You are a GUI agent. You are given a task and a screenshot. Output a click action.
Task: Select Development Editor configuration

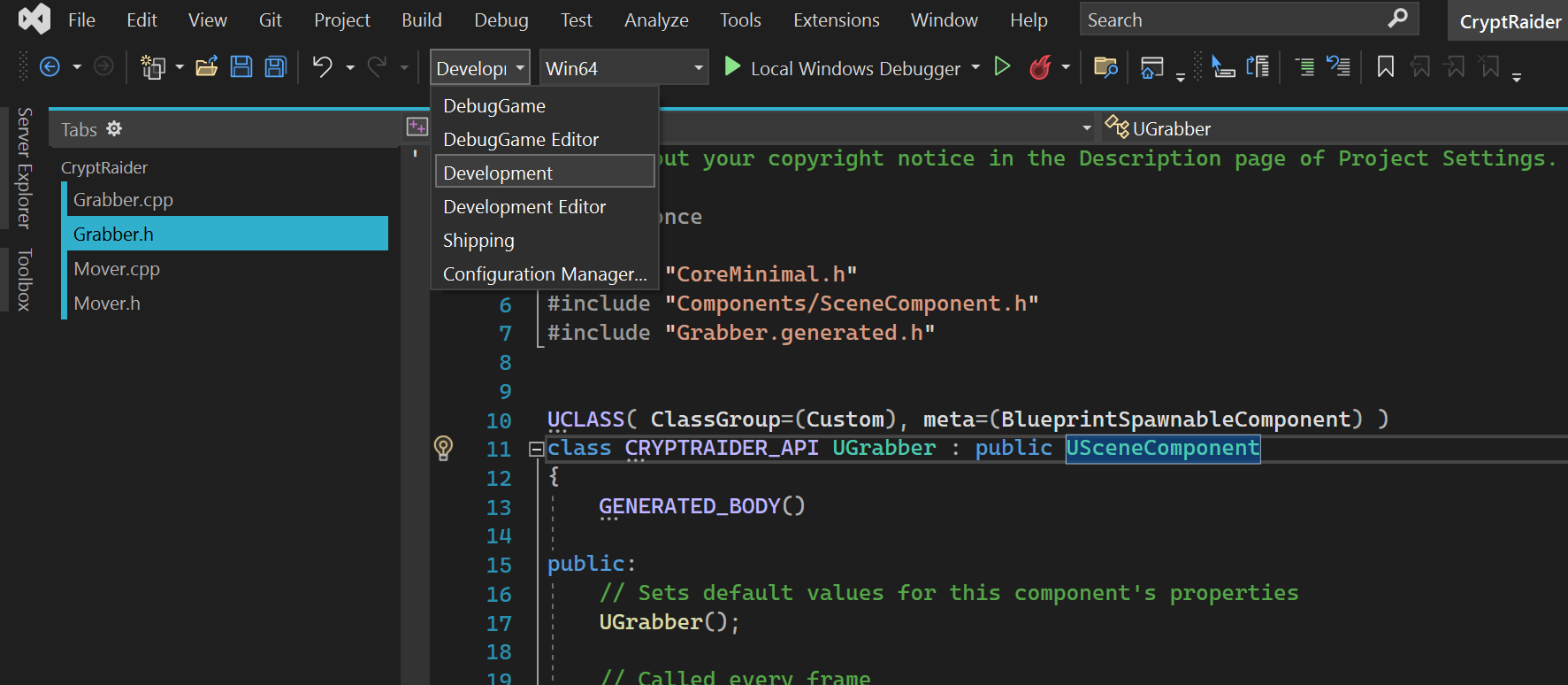tap(524, 207)
